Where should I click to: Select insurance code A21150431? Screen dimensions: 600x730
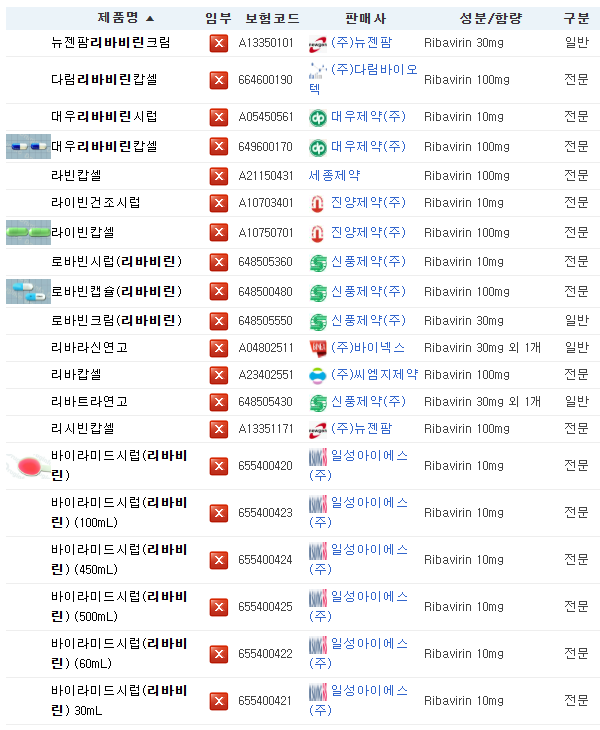pos(266,176)
